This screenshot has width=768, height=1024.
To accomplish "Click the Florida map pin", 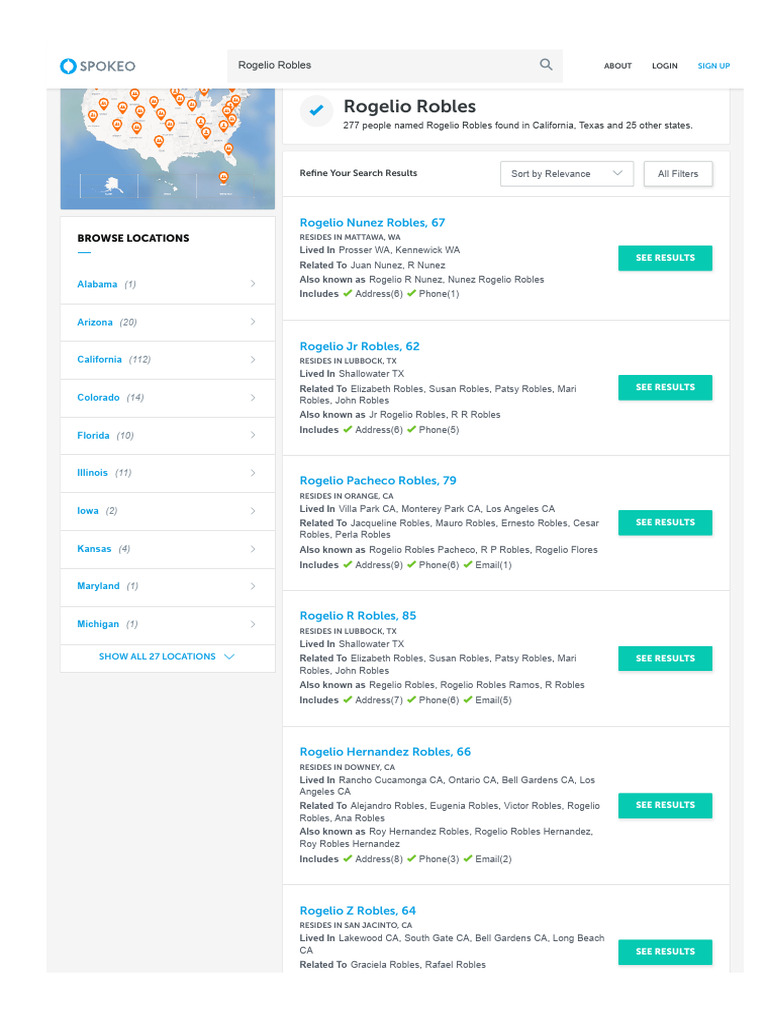I will point(228,149).
